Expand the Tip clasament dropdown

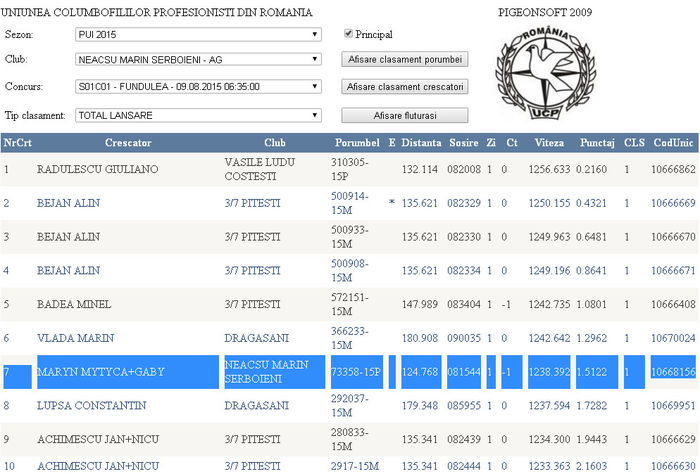(x=198, y=115)
